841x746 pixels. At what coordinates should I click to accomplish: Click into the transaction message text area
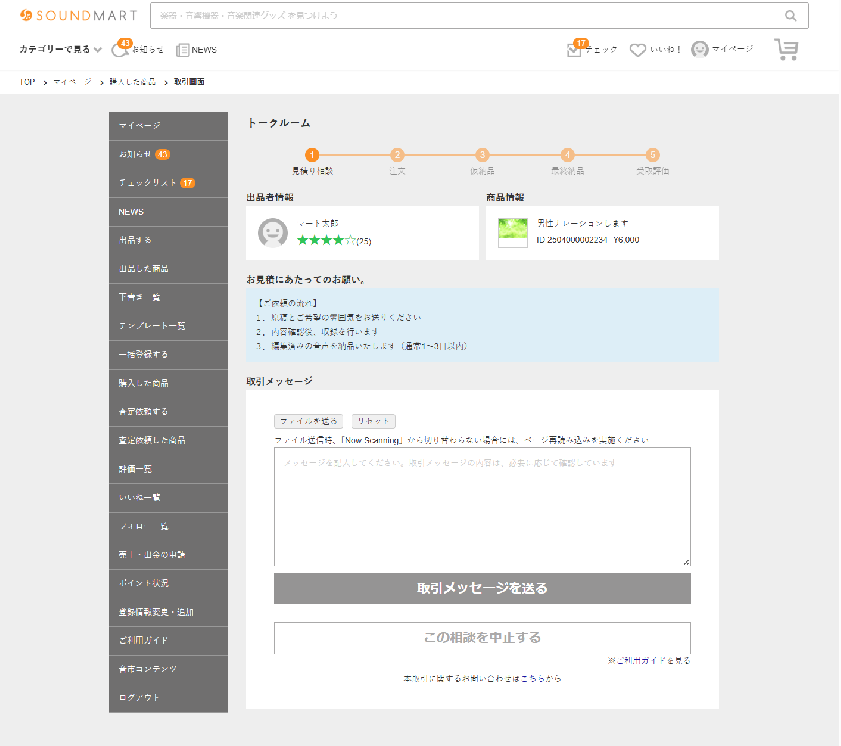(482, 507)
